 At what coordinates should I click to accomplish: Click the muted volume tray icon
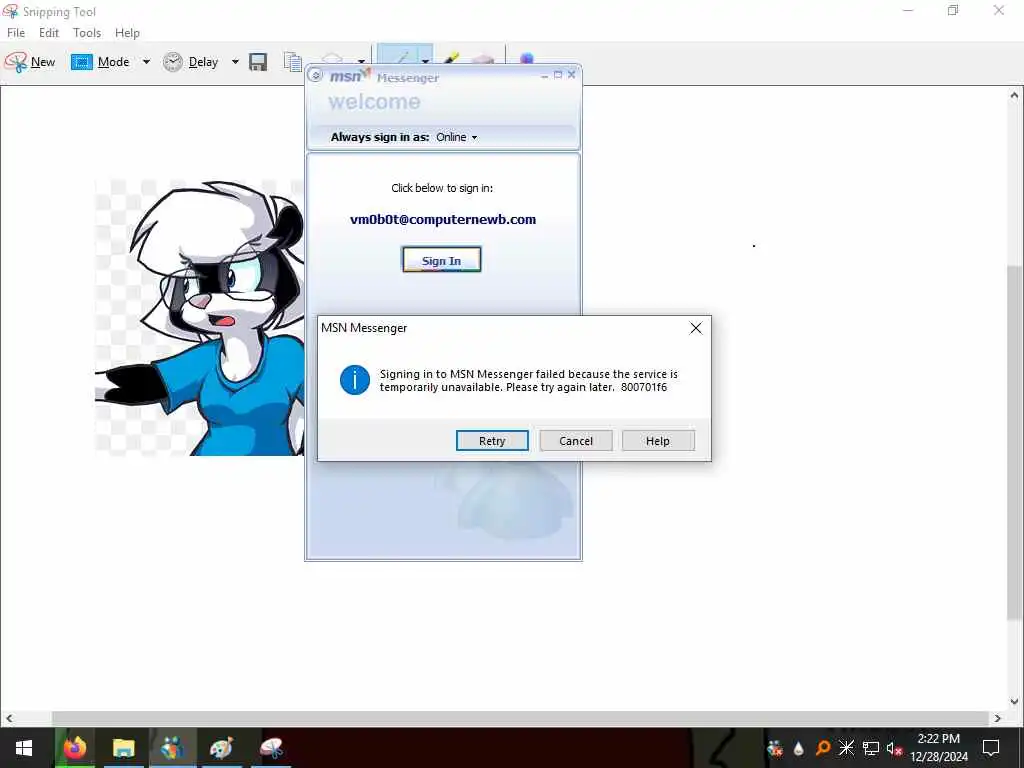click(x=894, y=748)
